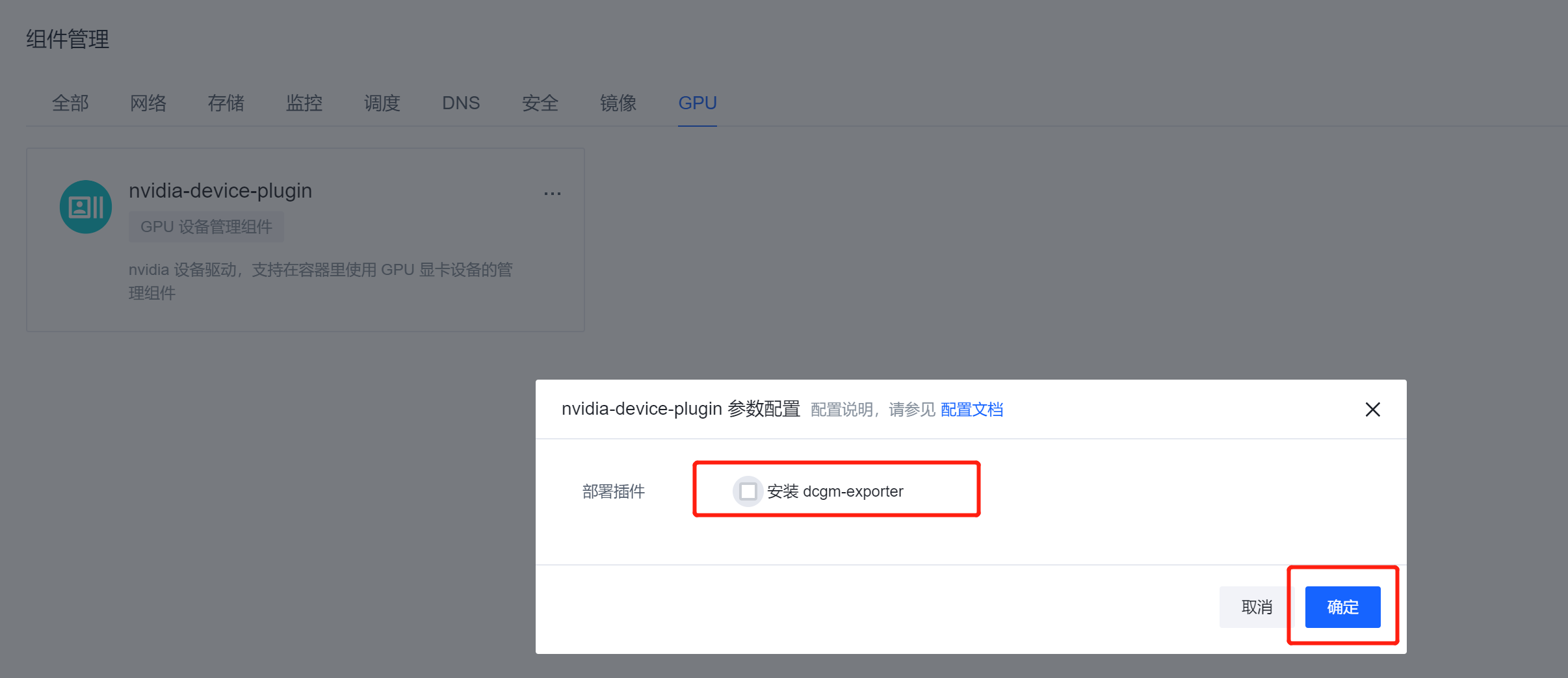View the 监控 components tab
The image size is (1568, 678).
(304, 103)
